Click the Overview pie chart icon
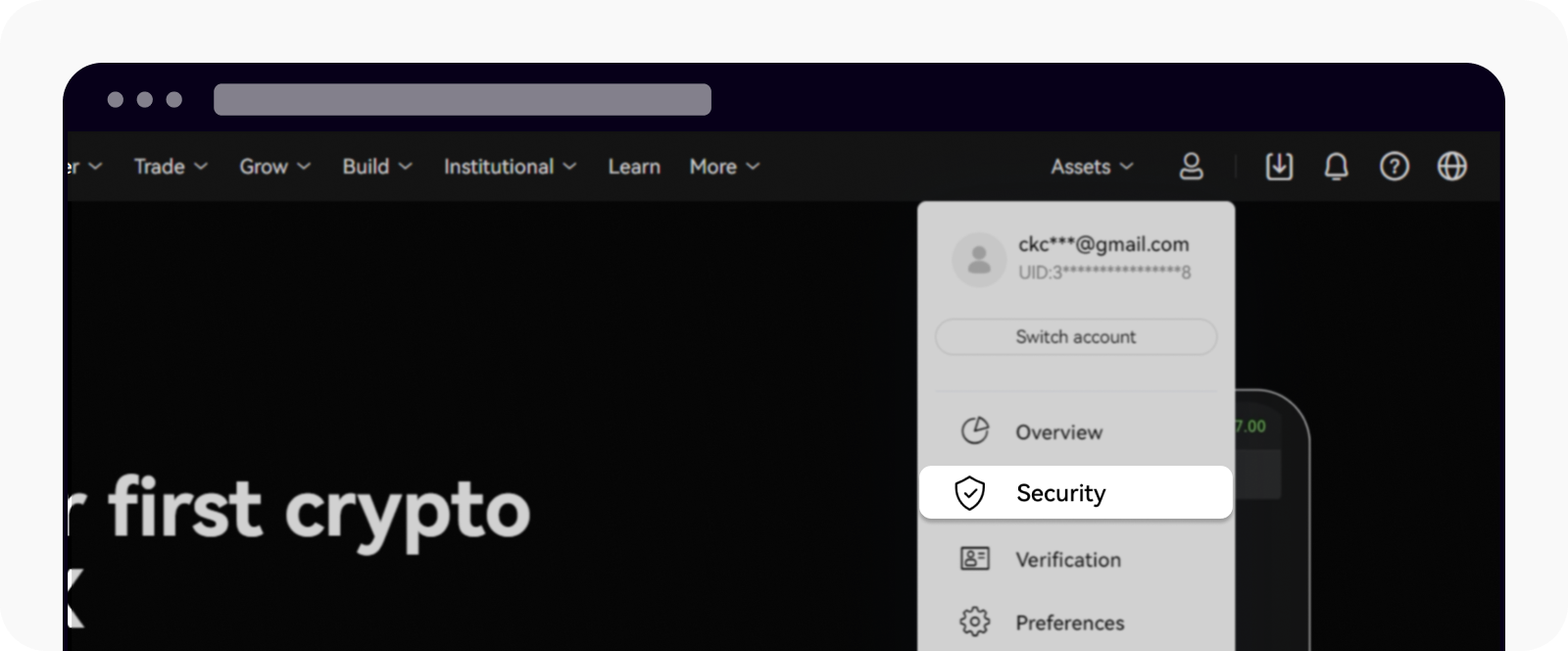 pos(975,430)
